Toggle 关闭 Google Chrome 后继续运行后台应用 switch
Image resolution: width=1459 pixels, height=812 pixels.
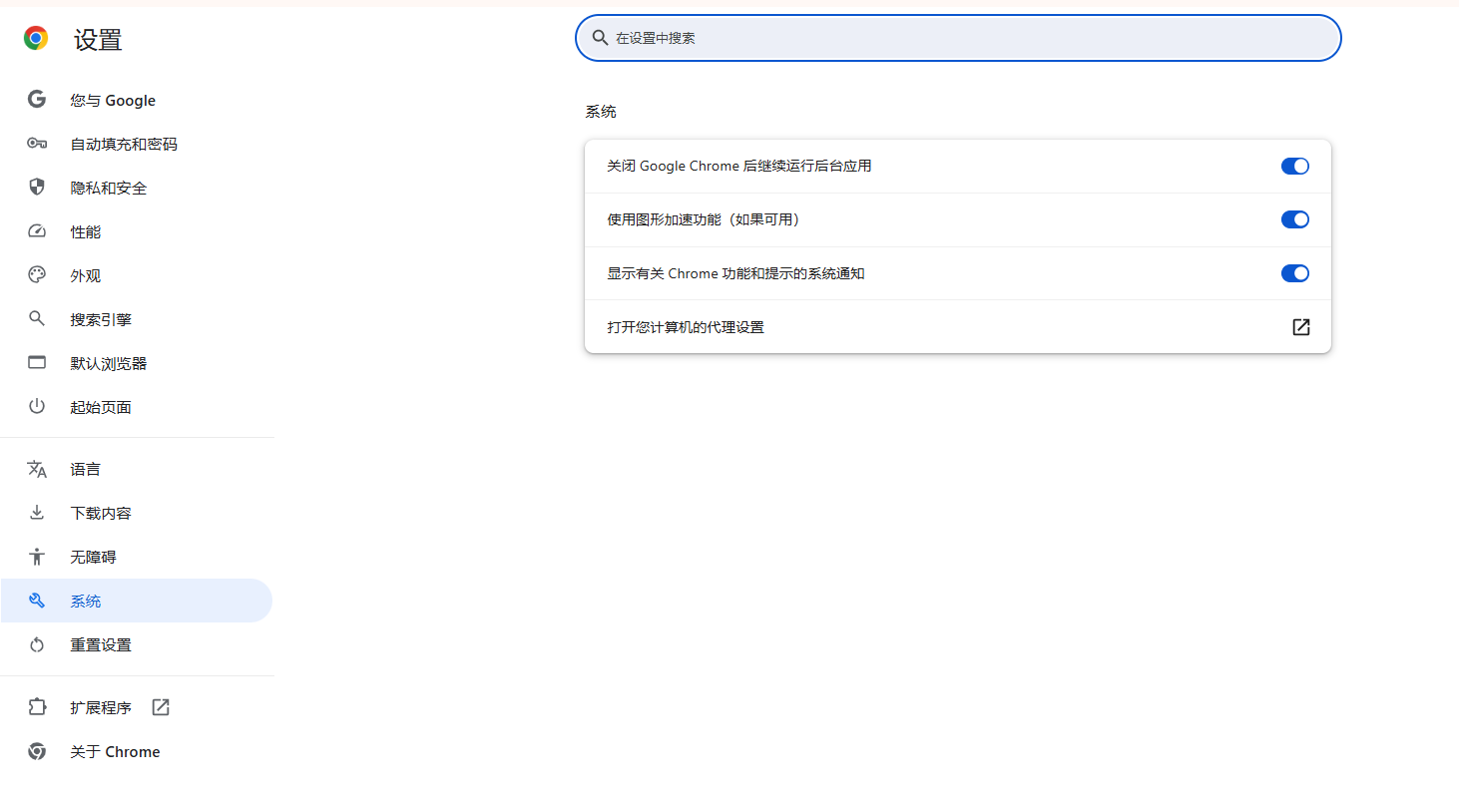point(1295,167)
